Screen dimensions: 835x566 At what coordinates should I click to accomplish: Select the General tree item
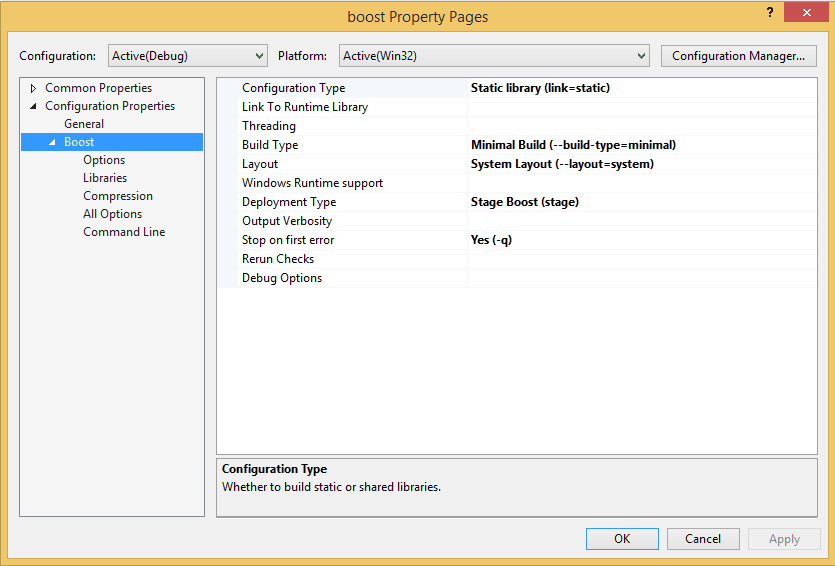84,124
